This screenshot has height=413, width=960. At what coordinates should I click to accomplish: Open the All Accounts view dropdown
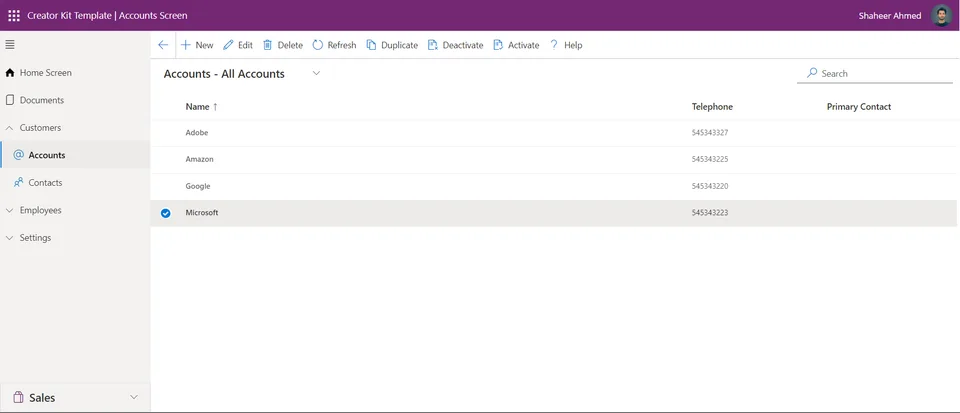point(316,73)
